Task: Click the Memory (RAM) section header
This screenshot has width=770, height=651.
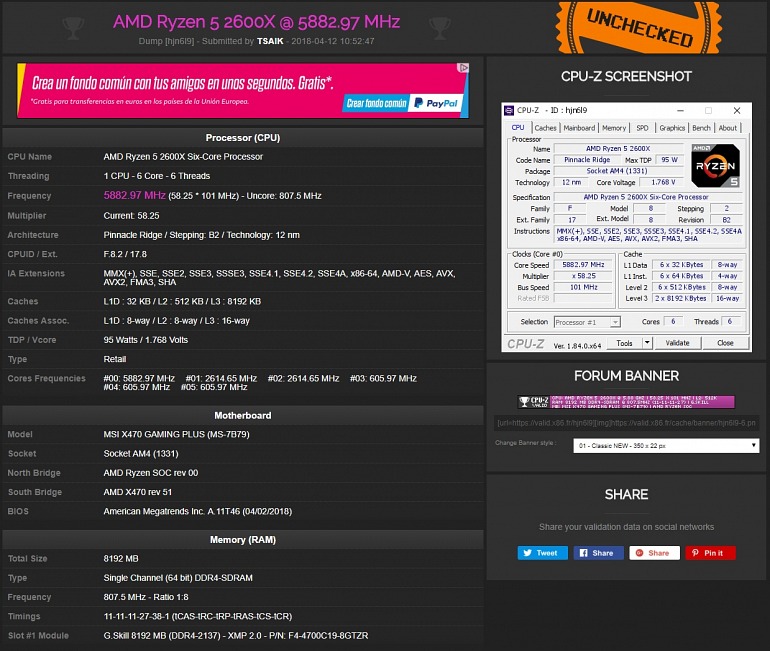Action: (243, 540)
